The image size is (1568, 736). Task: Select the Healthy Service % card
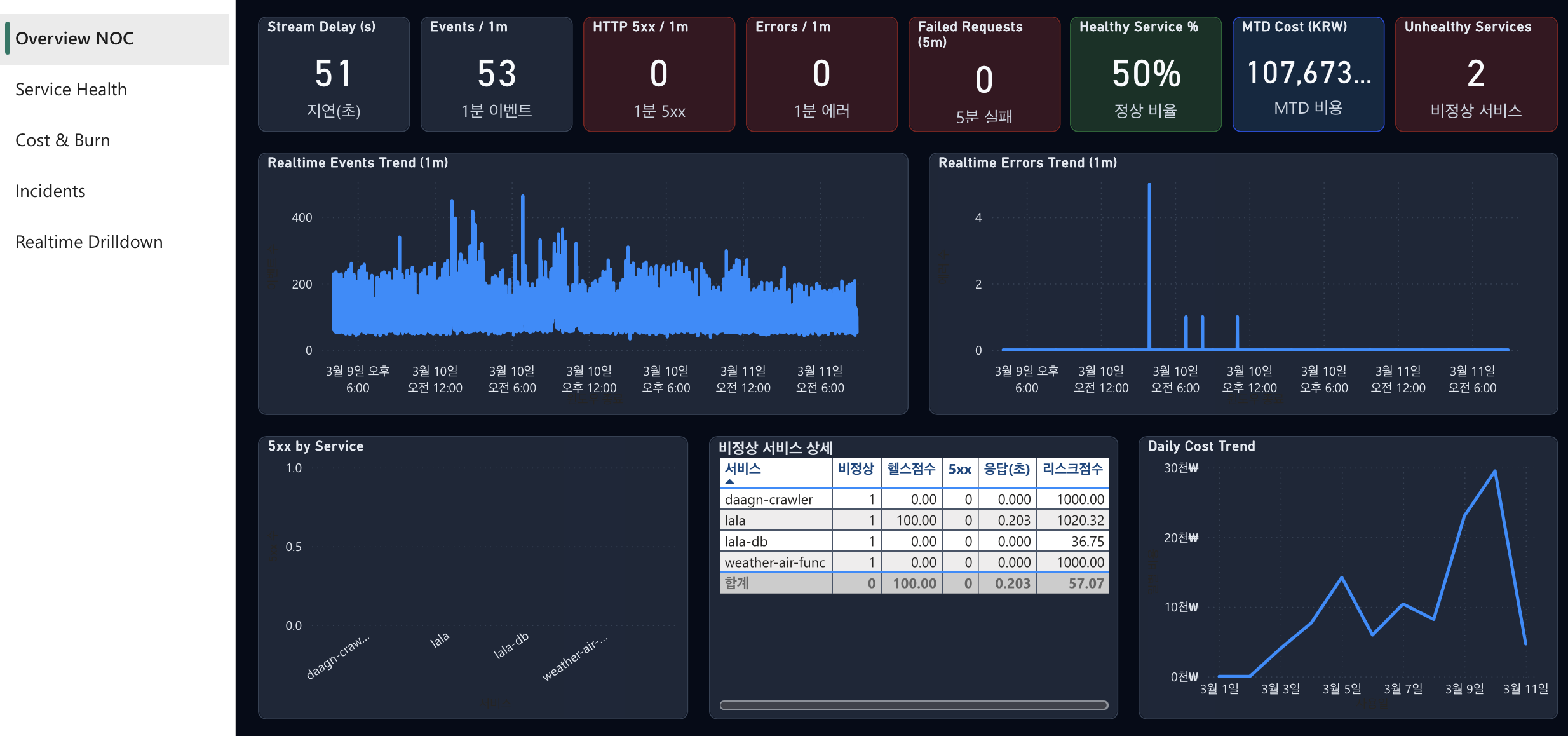pos(1146,74)
